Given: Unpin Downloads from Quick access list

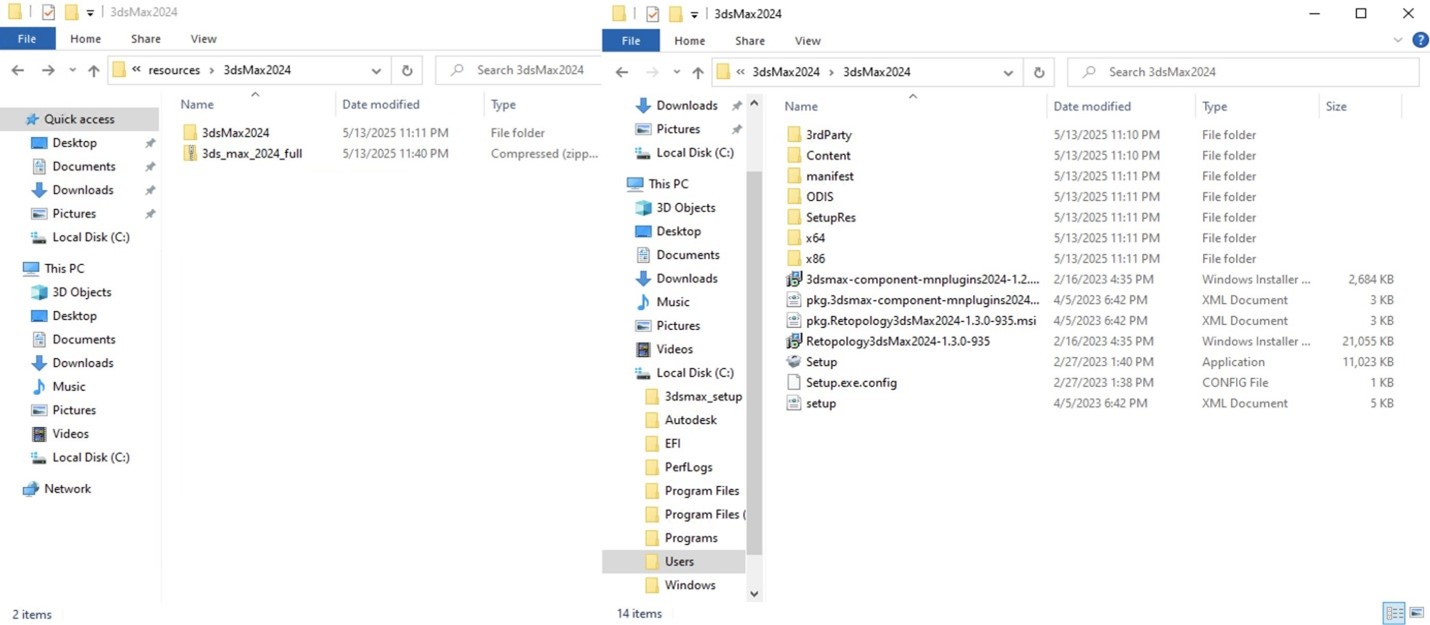Looking at the screenshot, I should (x=150, y=190).
